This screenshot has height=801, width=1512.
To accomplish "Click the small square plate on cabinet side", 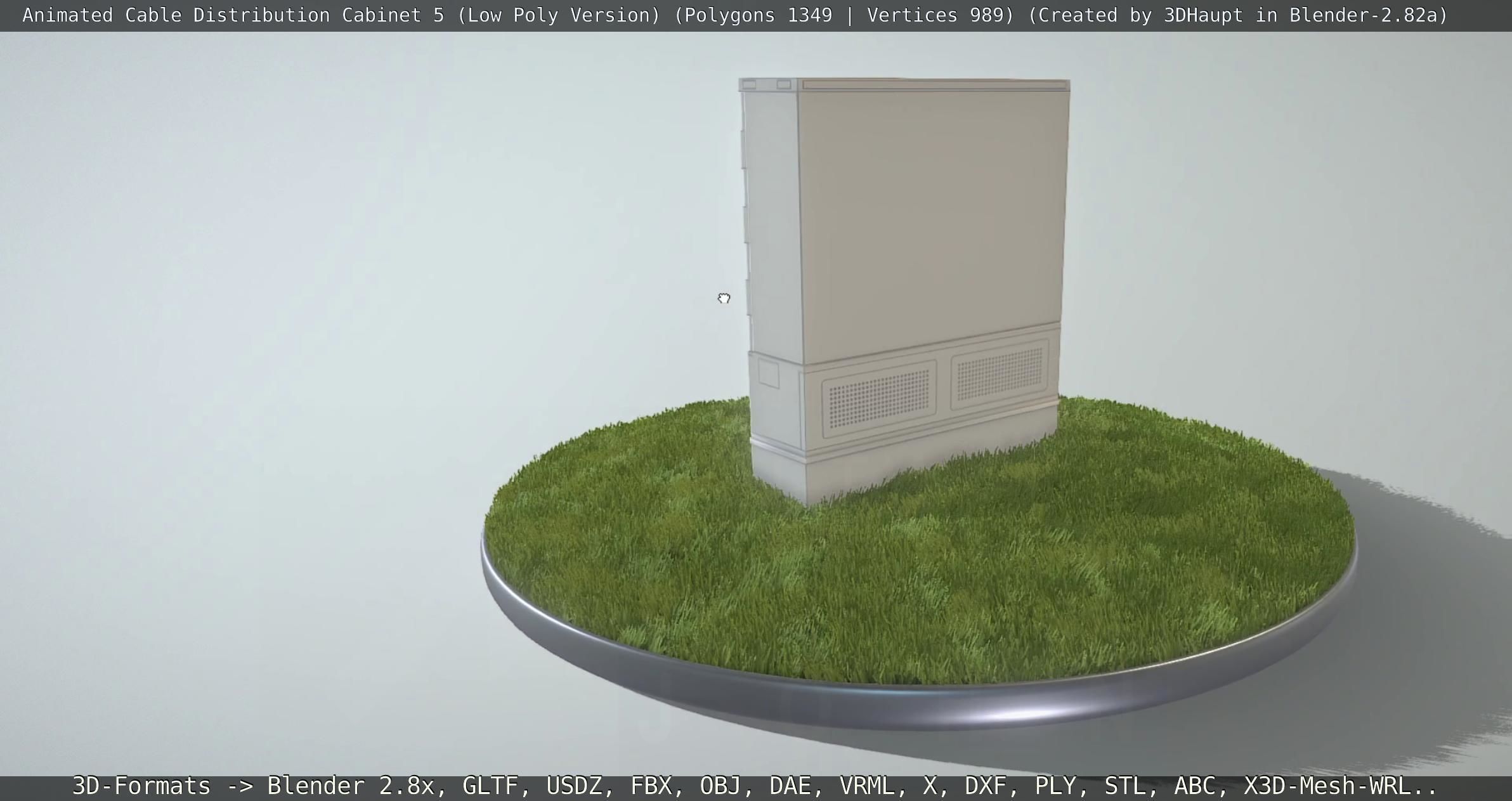I will point(769,374).
